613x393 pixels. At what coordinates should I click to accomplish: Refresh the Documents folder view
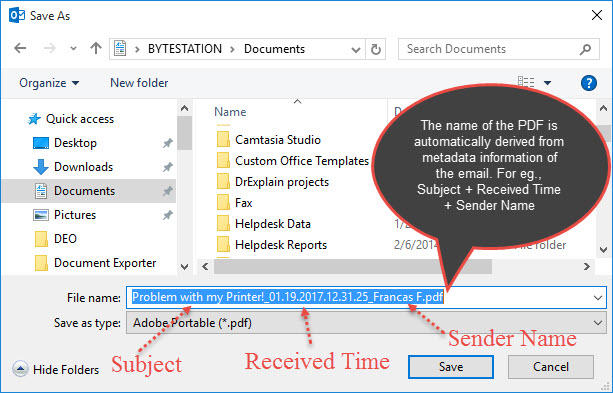coord(376,49)
